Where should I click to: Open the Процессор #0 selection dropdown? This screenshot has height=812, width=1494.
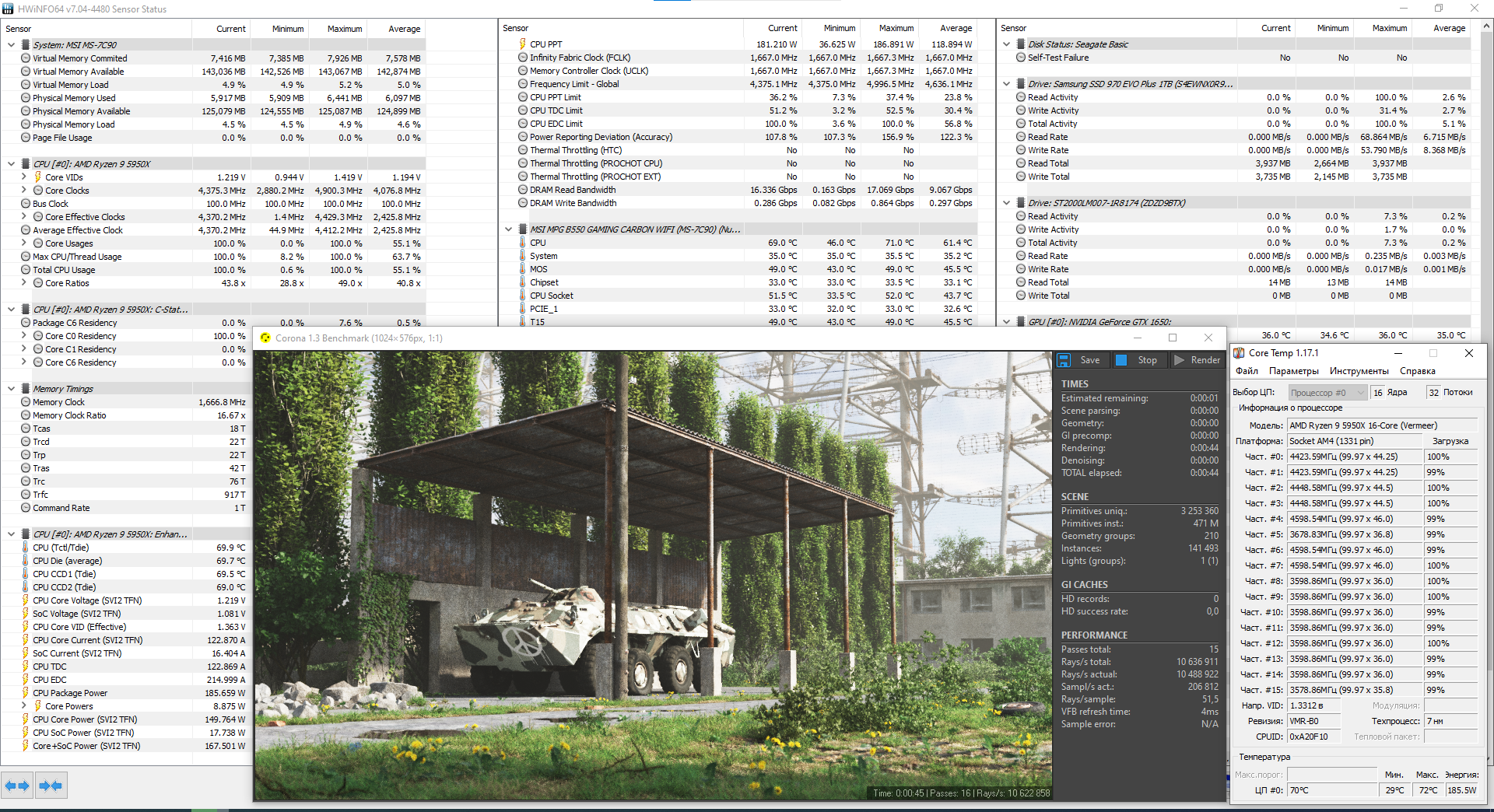pyautogui.click(x=1327, y=393)
